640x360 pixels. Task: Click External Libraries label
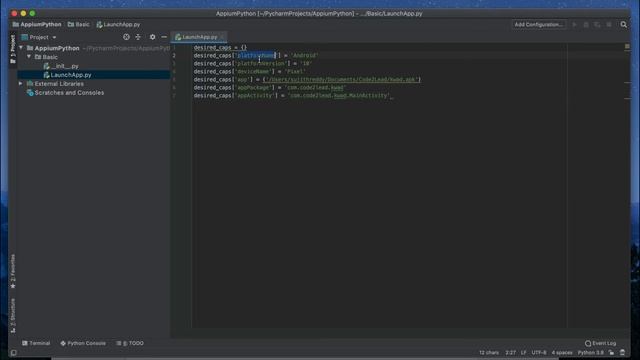tap(59, 84)
